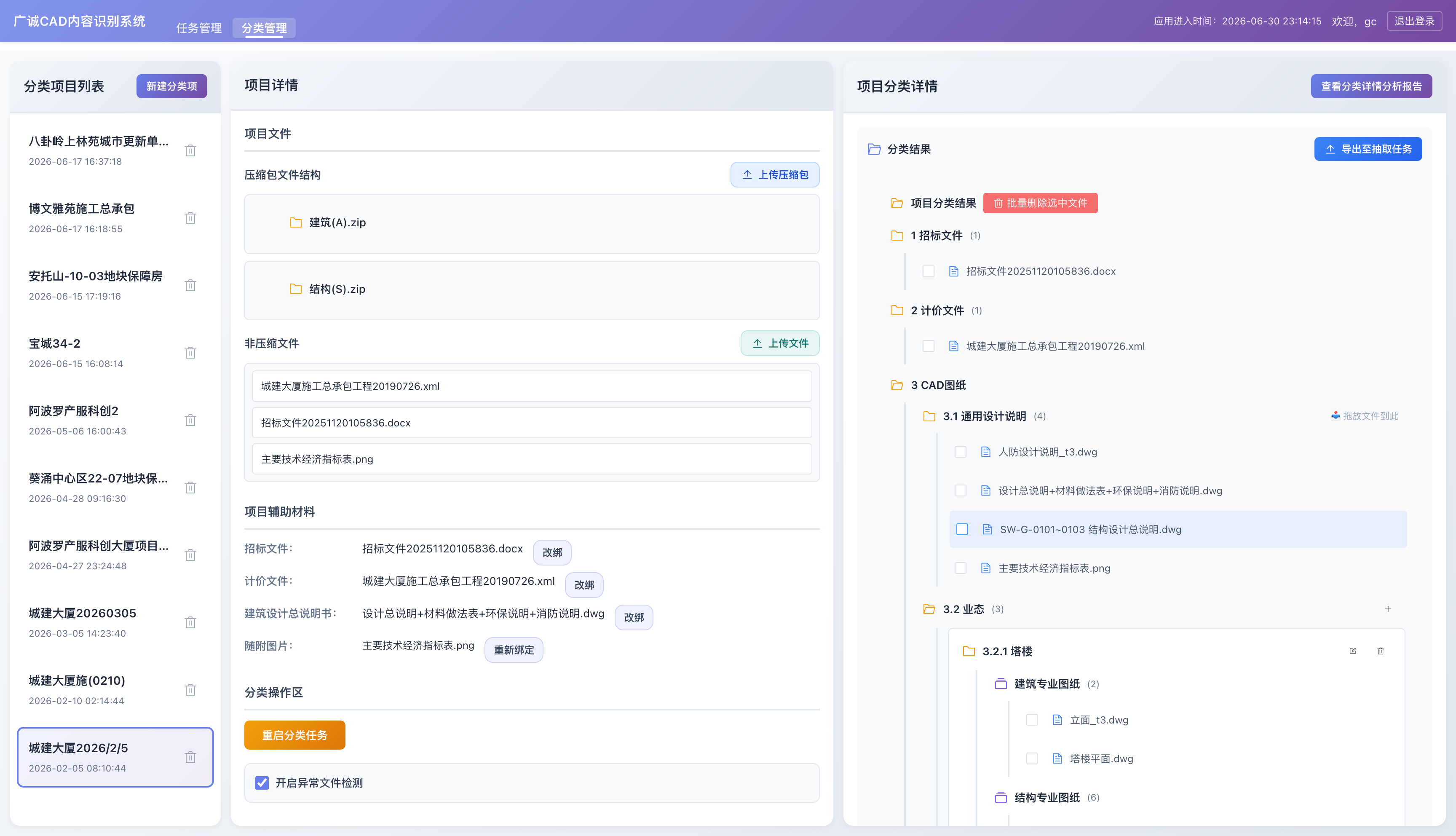Screen dimensions: 1456x836
Task: Tick checkbox for 城建大厦施工总承包工程20190726.xml in results
Action: point(929,346)
